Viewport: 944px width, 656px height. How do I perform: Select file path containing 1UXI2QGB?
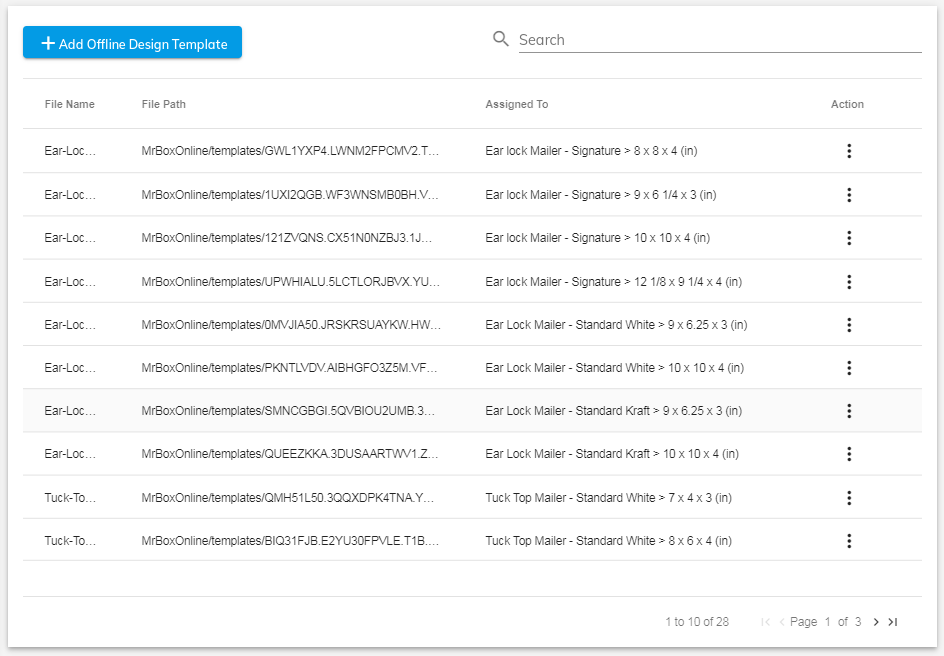290,195
